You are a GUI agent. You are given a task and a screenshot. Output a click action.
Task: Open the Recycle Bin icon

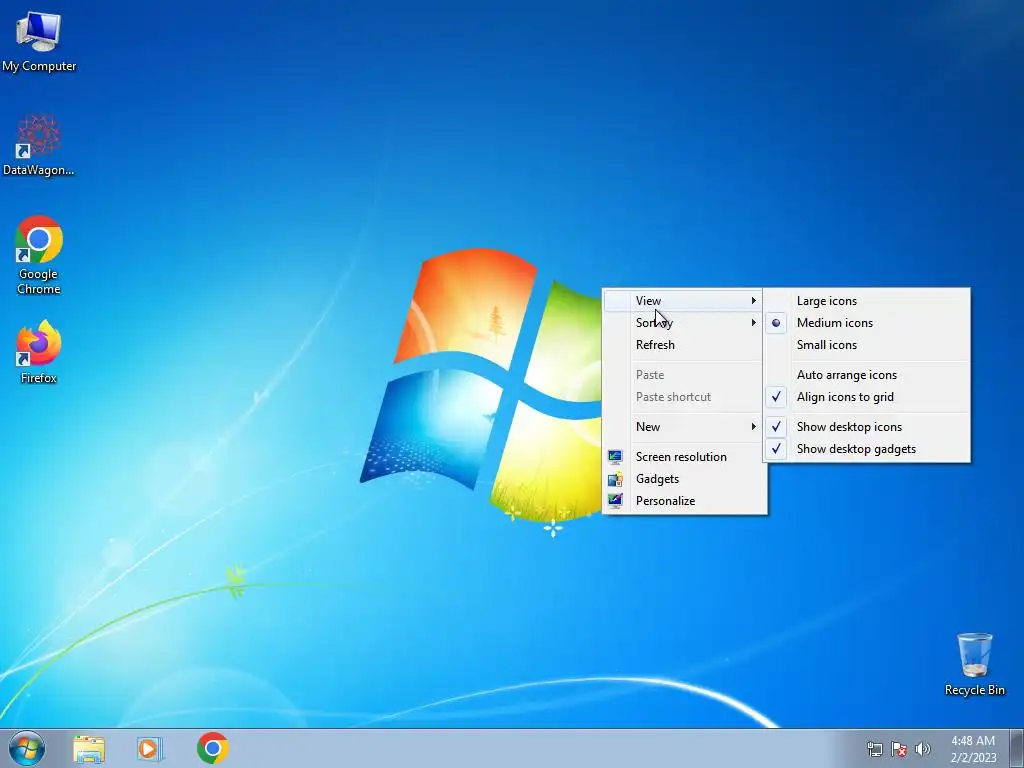[x=974, y=664]
